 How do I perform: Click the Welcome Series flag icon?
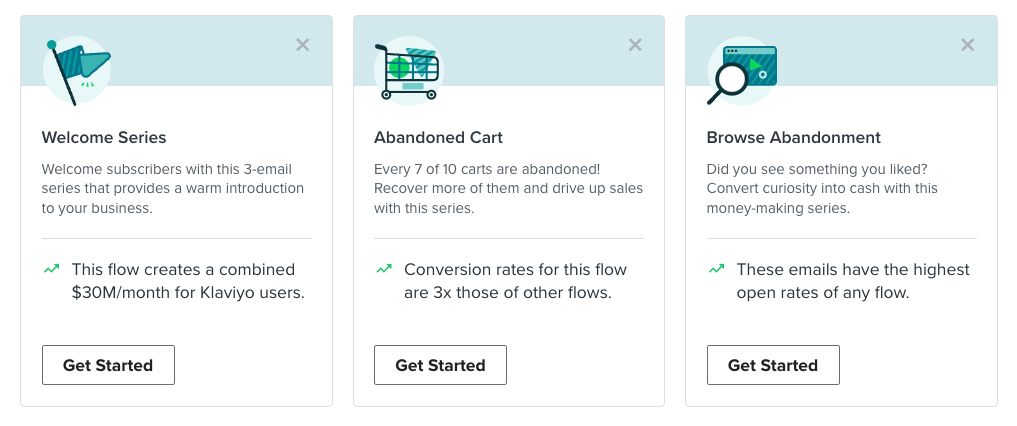click(x=77, y=71)
